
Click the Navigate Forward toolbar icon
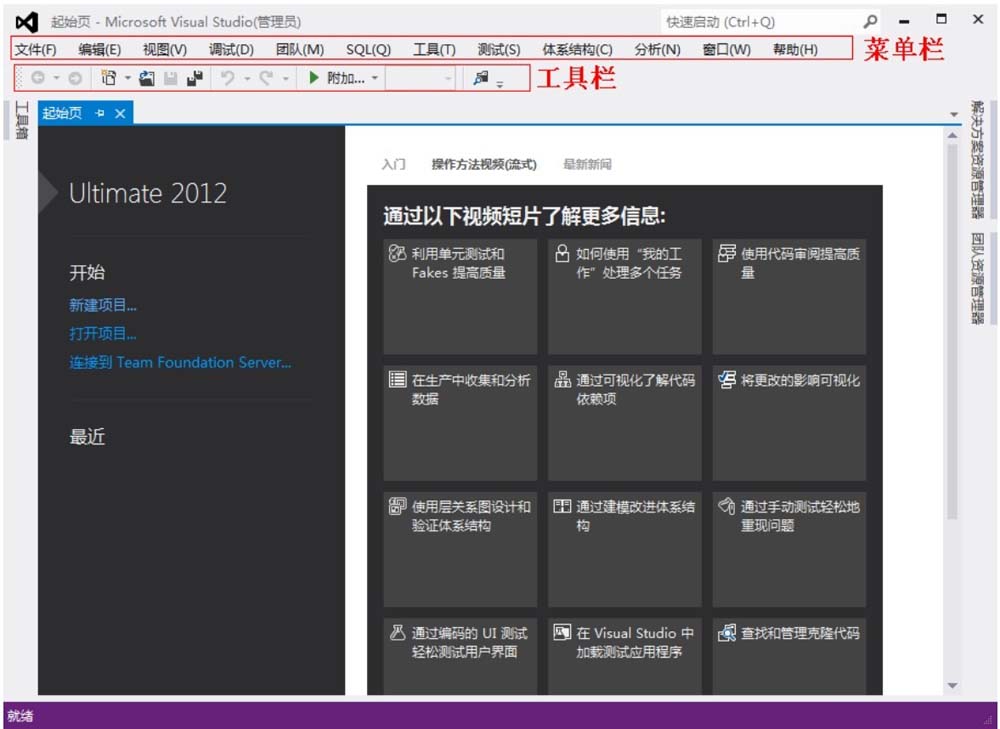pos(75,78)
